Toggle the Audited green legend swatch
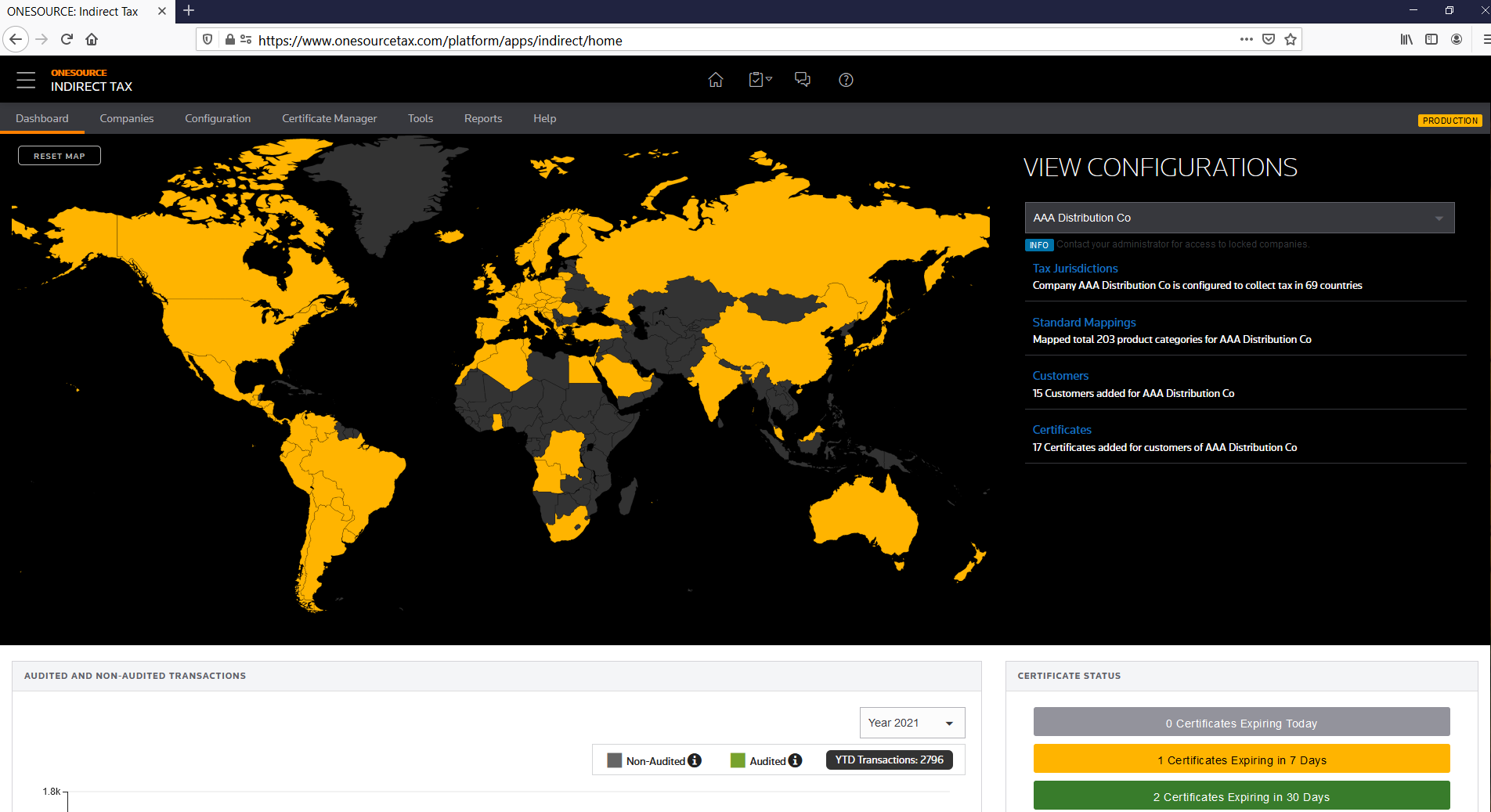This screenshot has height=812, width=1491. point(738,760)
